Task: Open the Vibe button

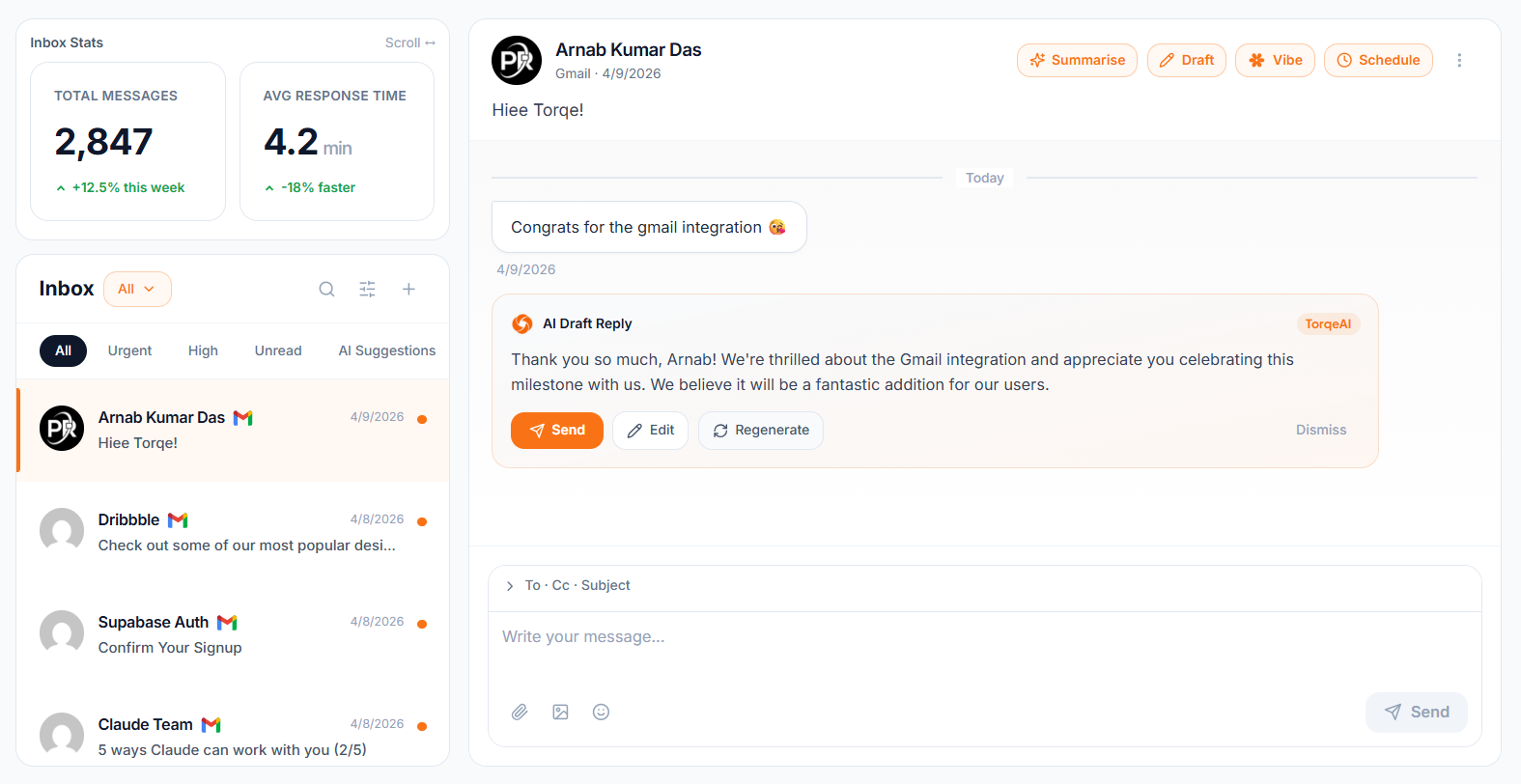Action: pyautogui.click(x=1275, y=60)
